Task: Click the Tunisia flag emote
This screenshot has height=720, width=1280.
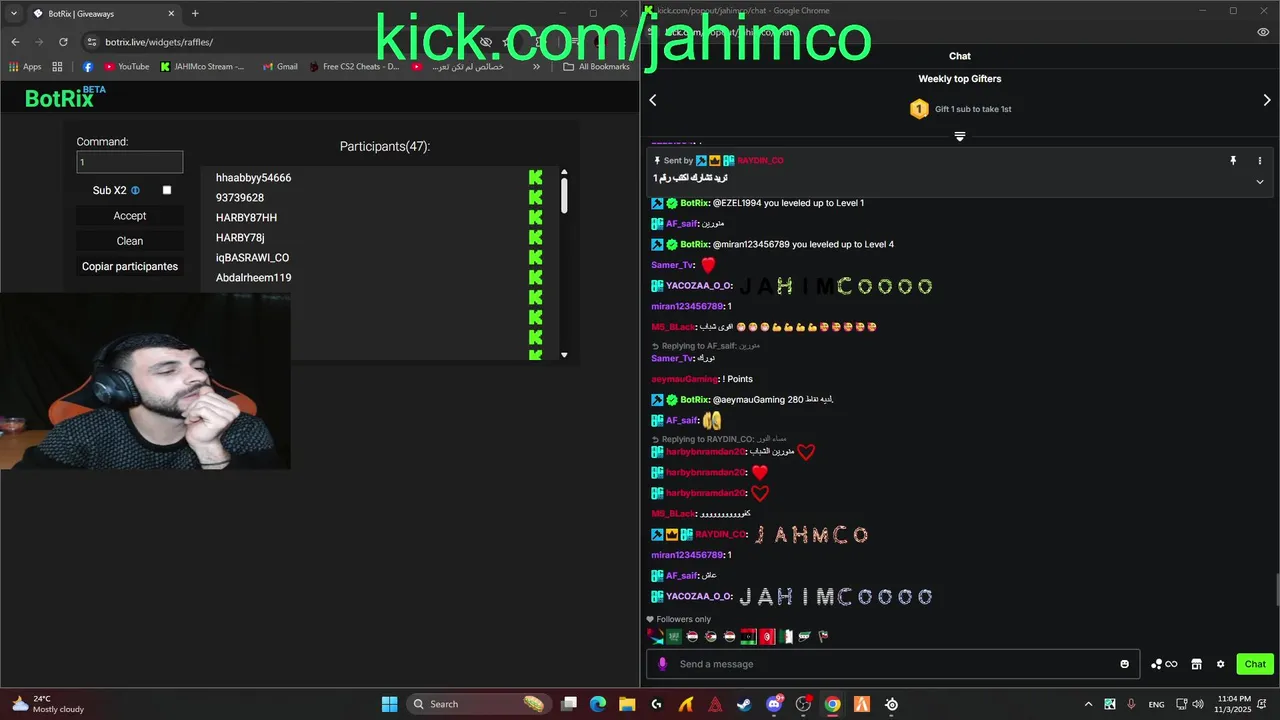Action: [x=766, y=636]
